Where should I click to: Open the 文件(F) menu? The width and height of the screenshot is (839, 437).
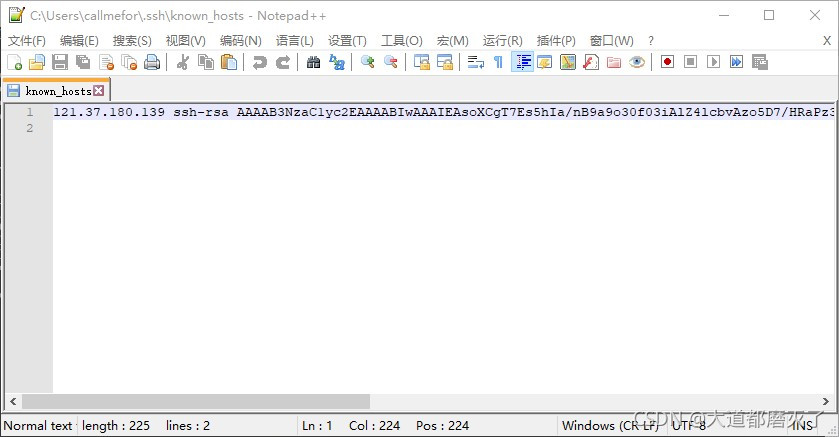(27, 41)
